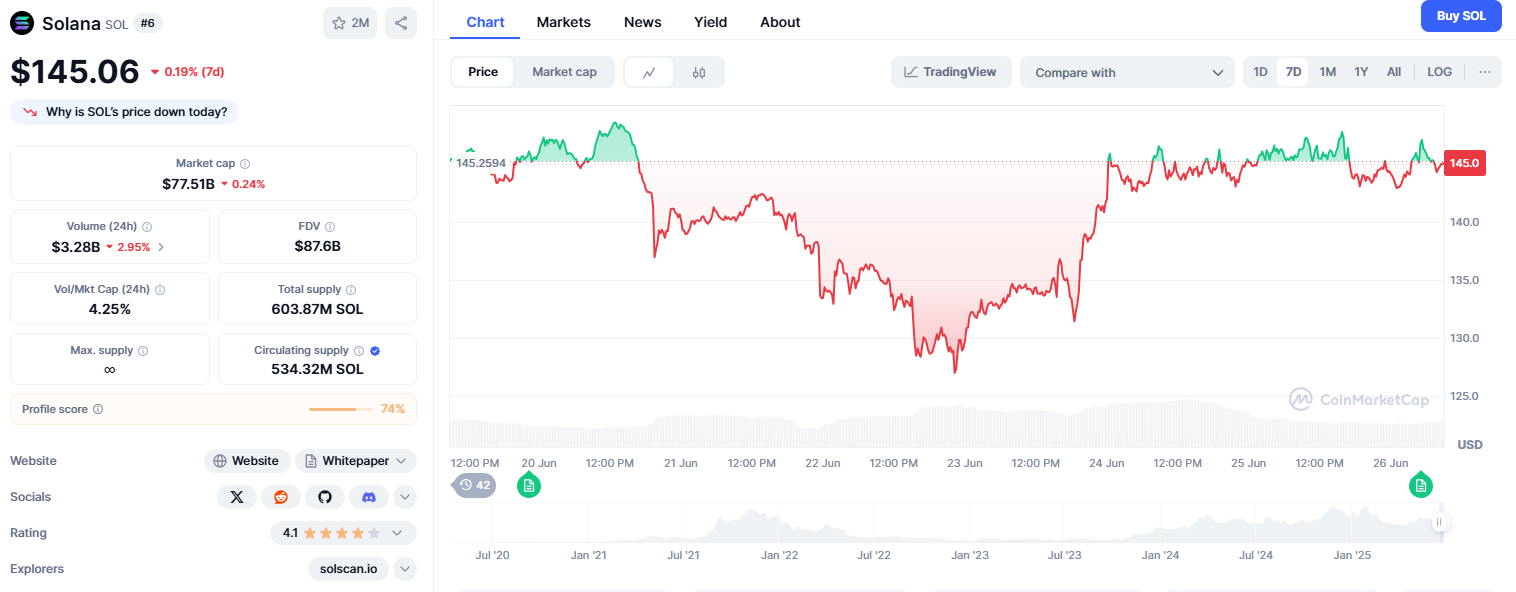Click the 42 events history badge
Viewport: 1516px width, 592px height.
475,486
